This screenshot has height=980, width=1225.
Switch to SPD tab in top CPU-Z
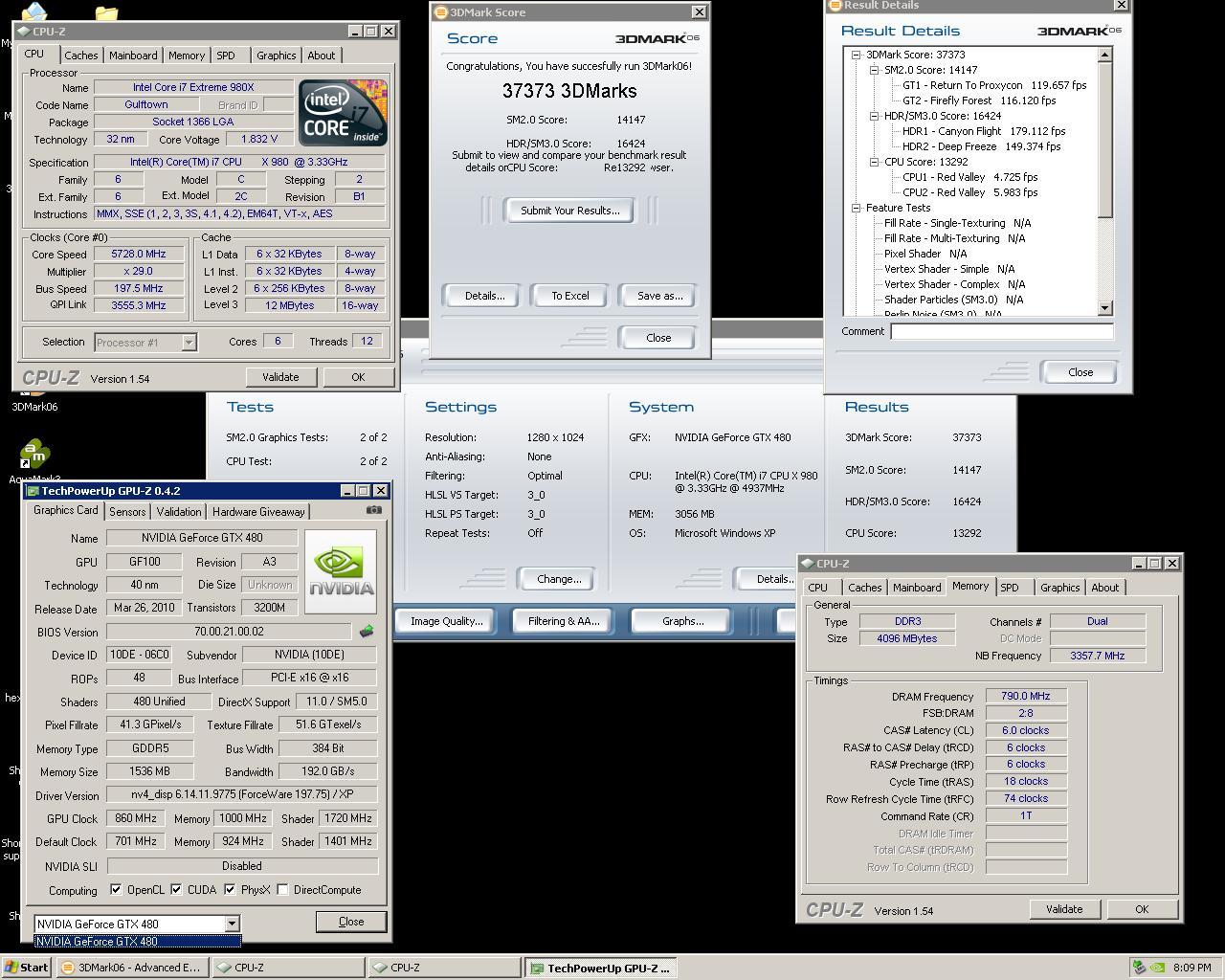coord(226,56)
